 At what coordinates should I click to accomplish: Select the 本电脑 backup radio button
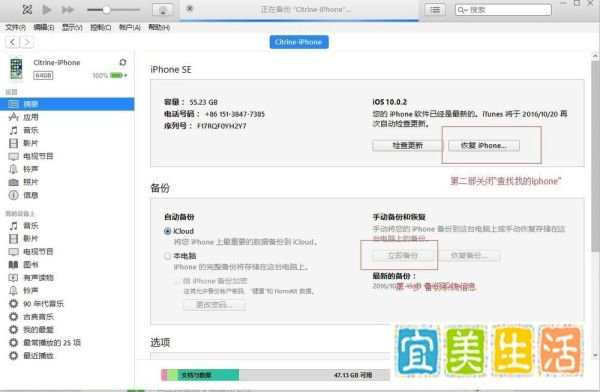(x=167, y=256)
